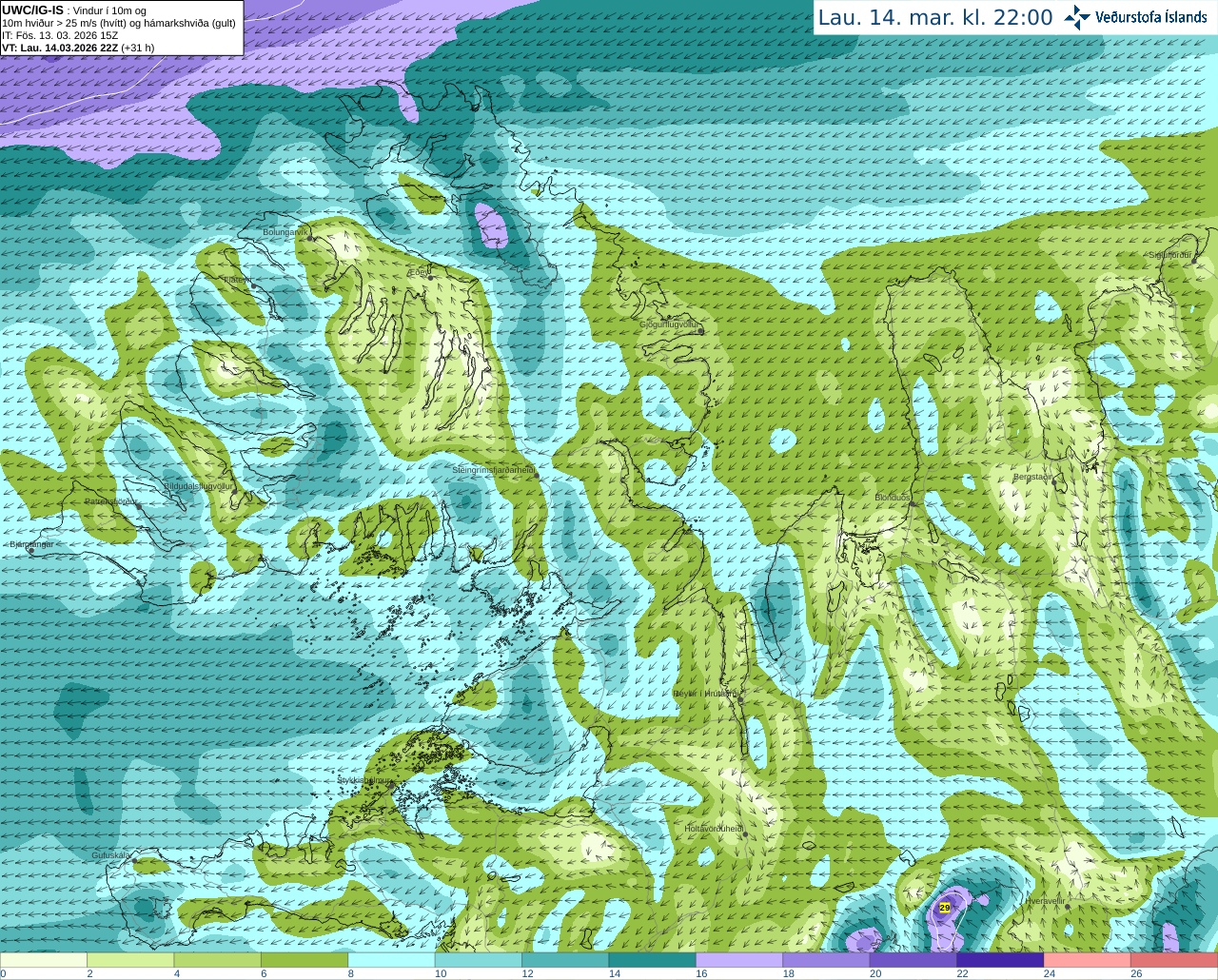This screenshot has width=1218, height=980.
Task: Click the yellow 29 gust marker
Action: click(x=944, y=908)
